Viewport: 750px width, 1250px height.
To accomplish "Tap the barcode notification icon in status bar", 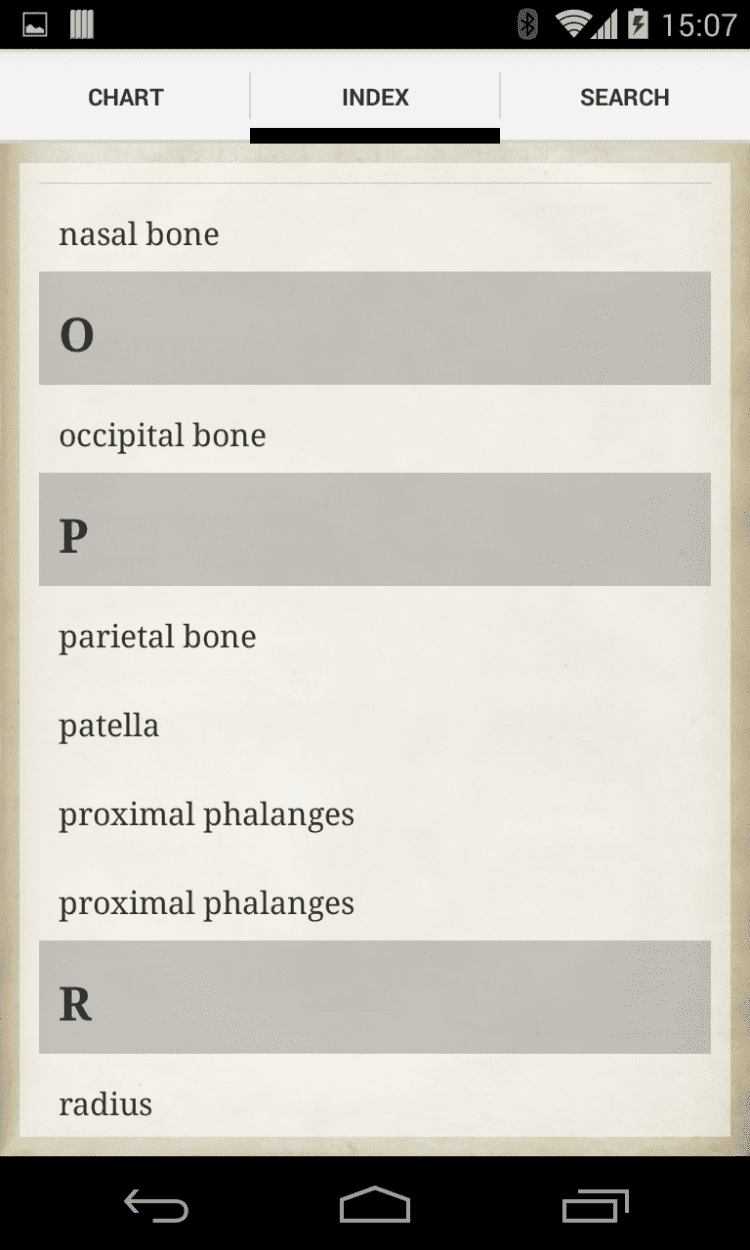I will (82, 25).
